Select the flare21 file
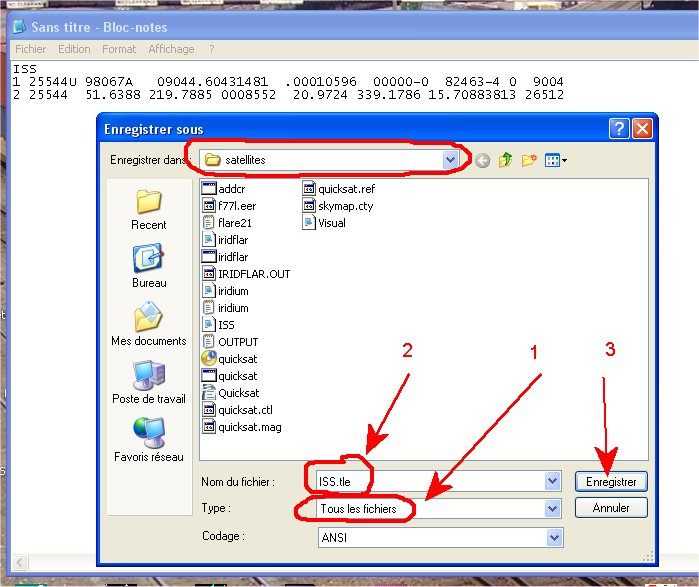This screenshot has height=587, width=699. point(227,222)
